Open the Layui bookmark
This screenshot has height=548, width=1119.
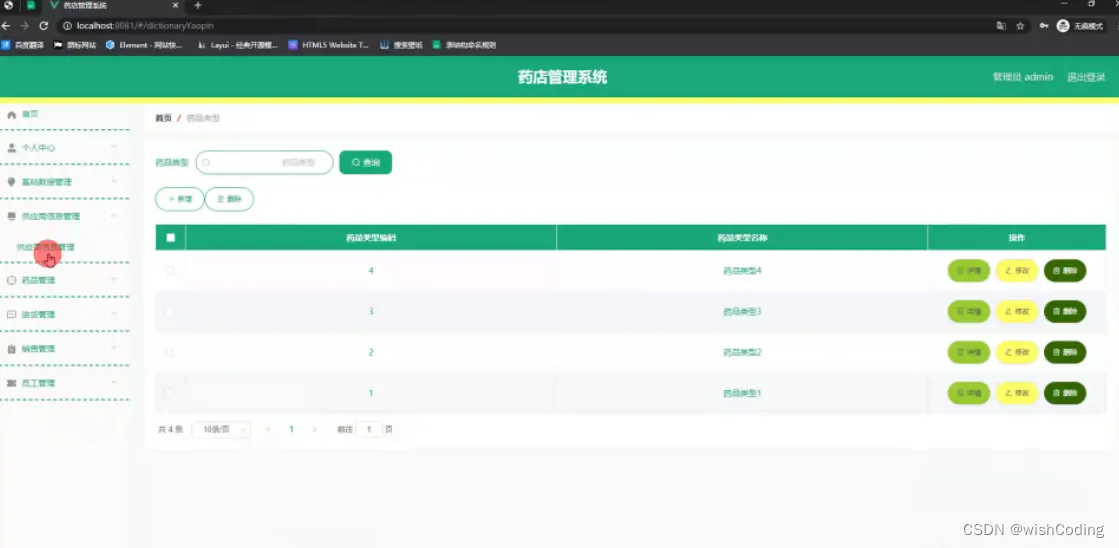[238, 45]
